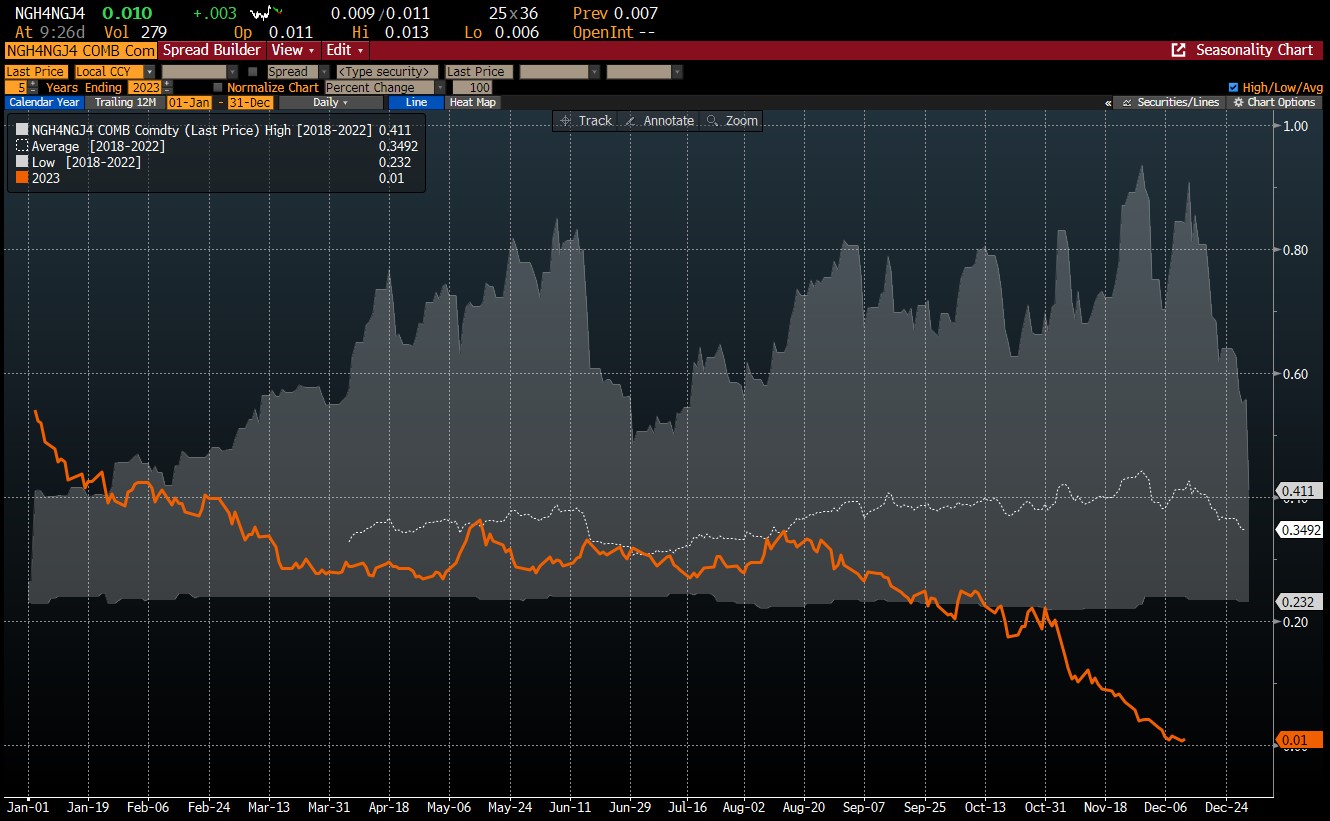1330x821 pixels.
Task: Click the Type security input field
Action: tap(387, 72)
